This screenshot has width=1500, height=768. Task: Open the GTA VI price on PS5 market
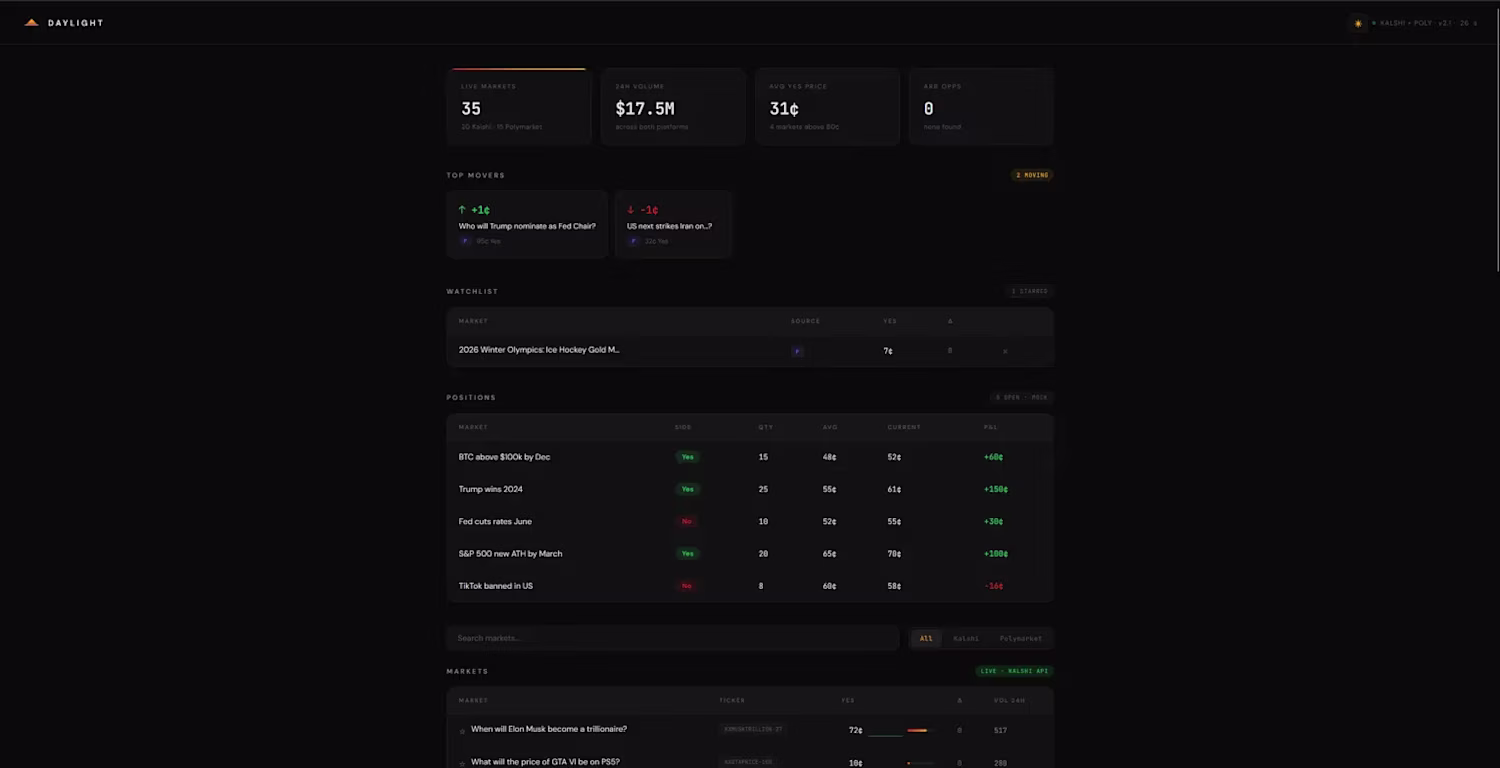545,762
